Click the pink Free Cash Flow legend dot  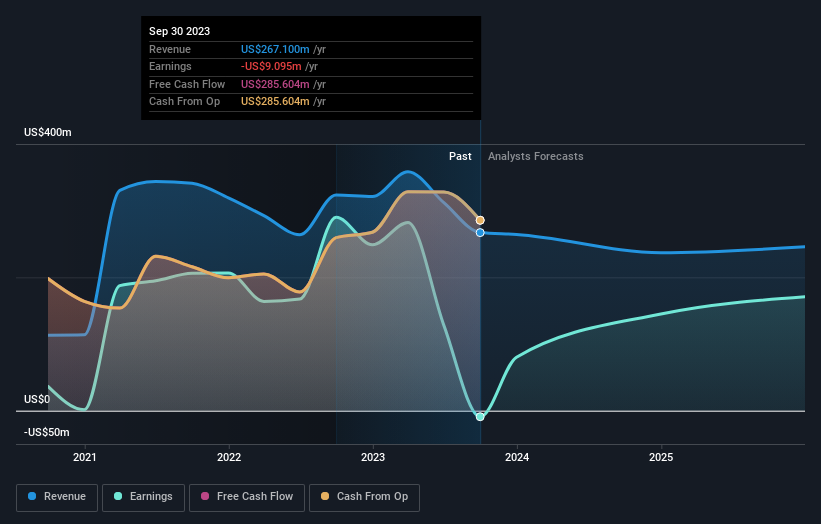[x=205, y=496]
